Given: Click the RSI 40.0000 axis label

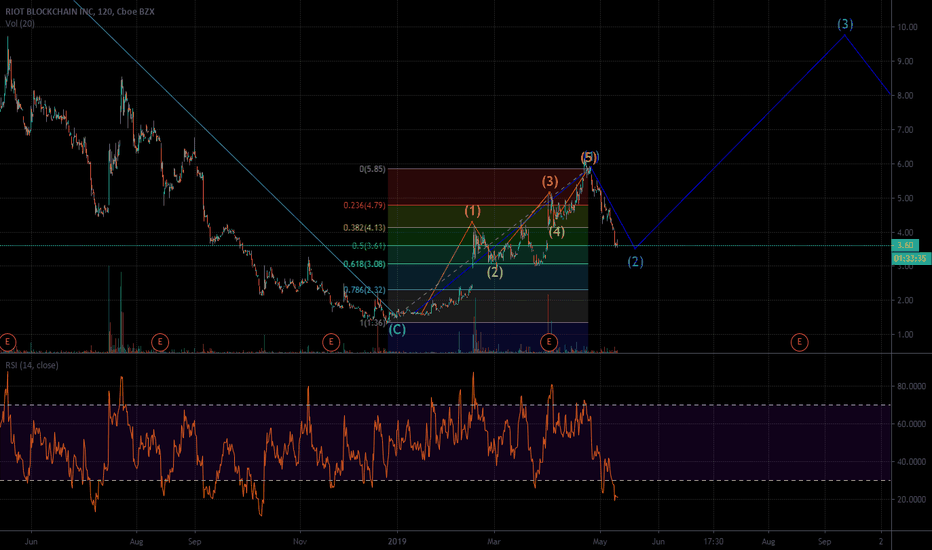Looking at the screenshot, I should [x=911, y=461].
